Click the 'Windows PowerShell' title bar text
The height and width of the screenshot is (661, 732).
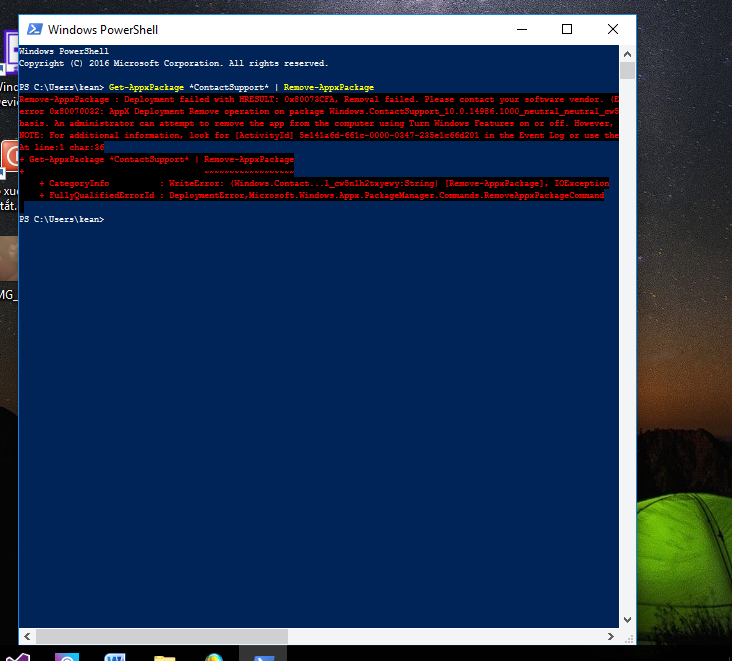[x=103, y=30]
